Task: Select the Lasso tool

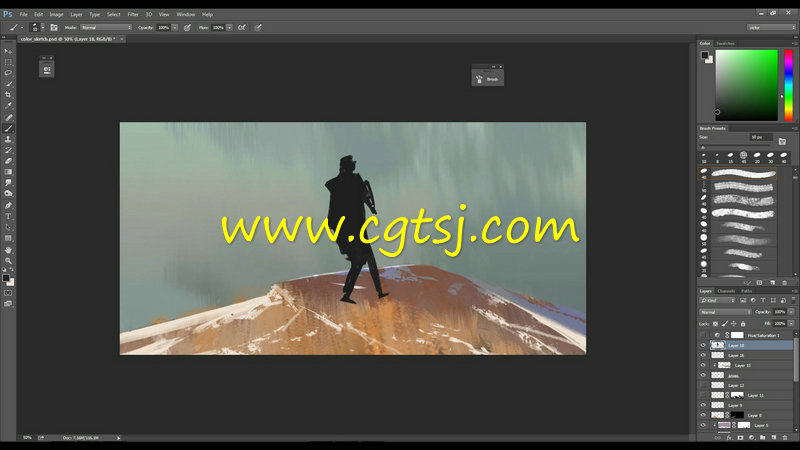Action: click(x=8, y=73)
